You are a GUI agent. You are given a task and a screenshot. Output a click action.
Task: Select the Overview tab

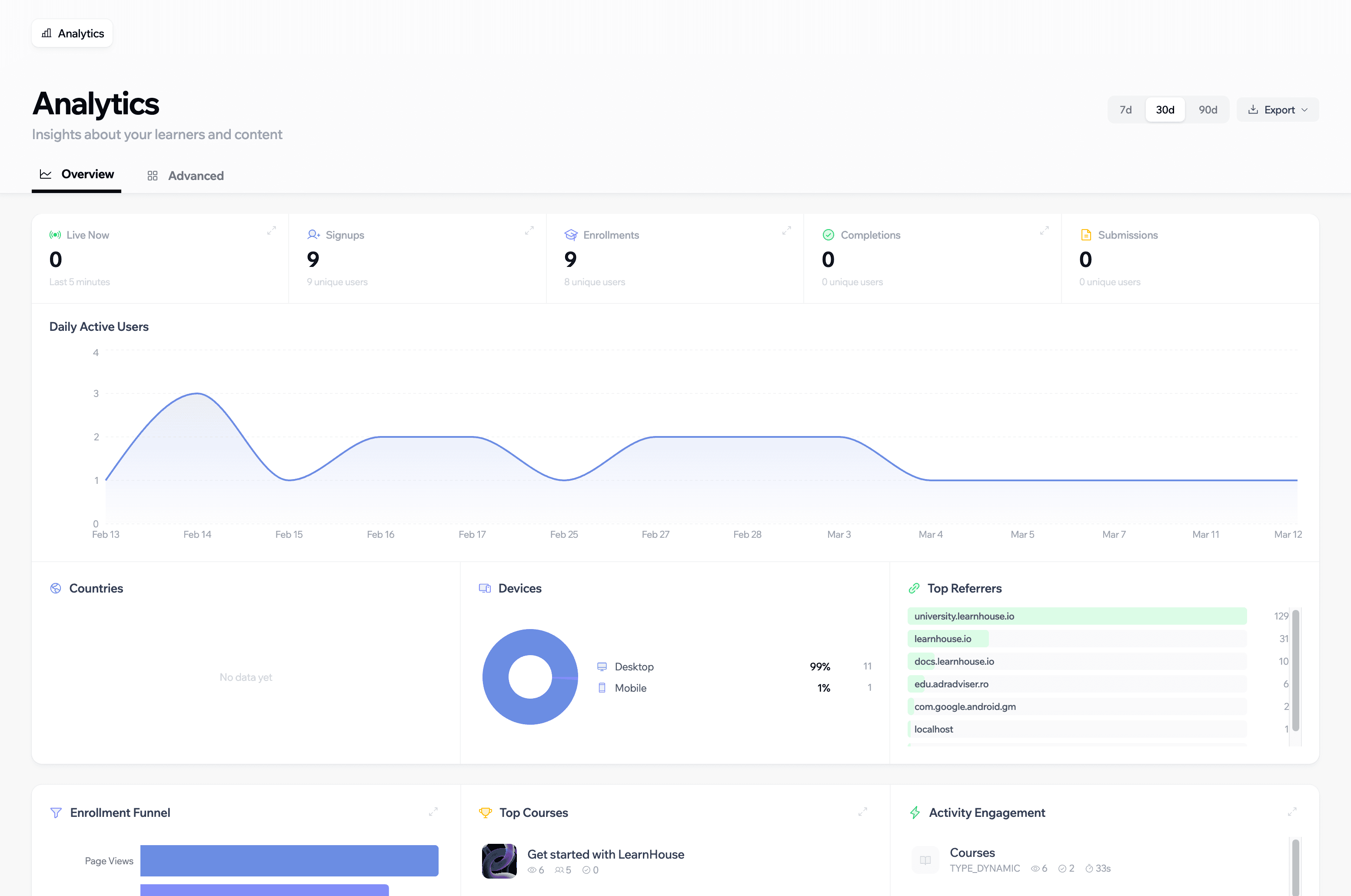[87, 174]
